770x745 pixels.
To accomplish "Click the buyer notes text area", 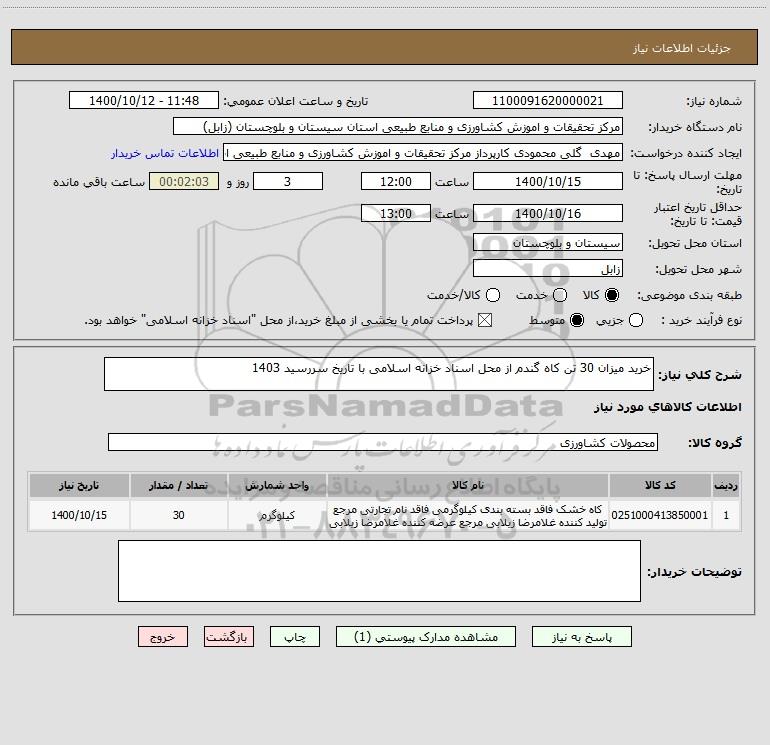I will (x=379, y=571).
